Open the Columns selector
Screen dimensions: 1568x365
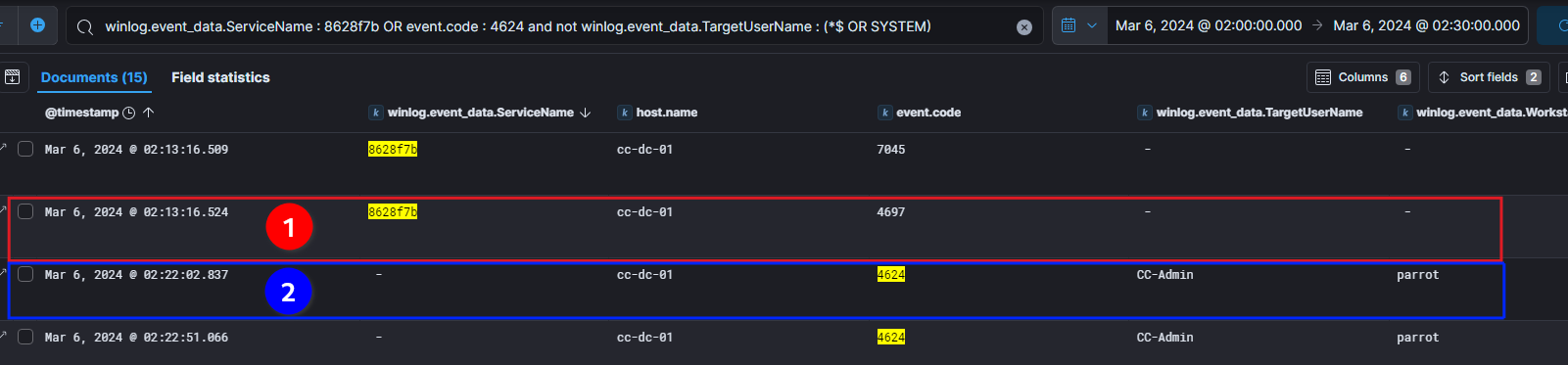tap(1363, 77)
